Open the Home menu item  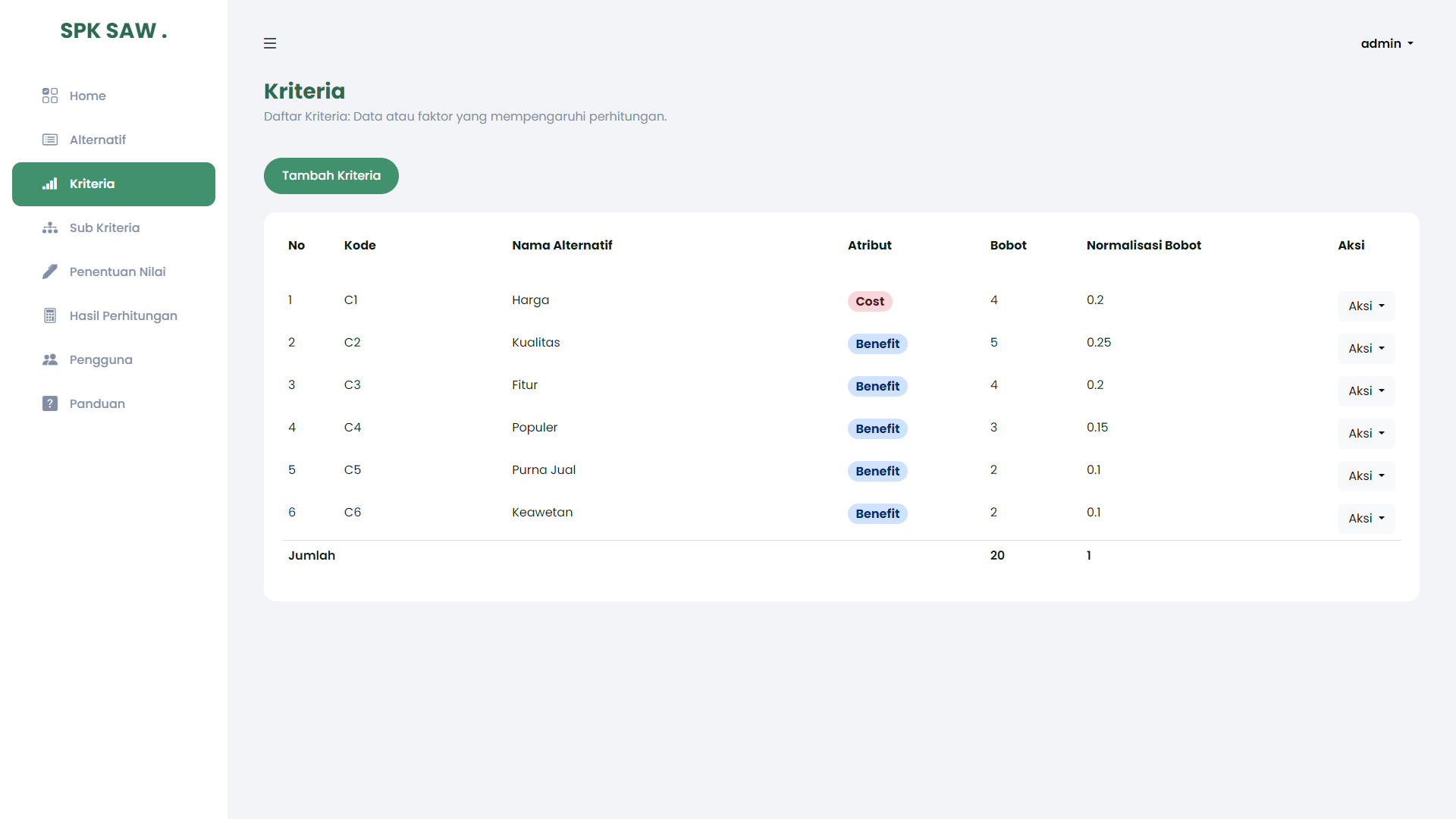click(x=114, y=96)
